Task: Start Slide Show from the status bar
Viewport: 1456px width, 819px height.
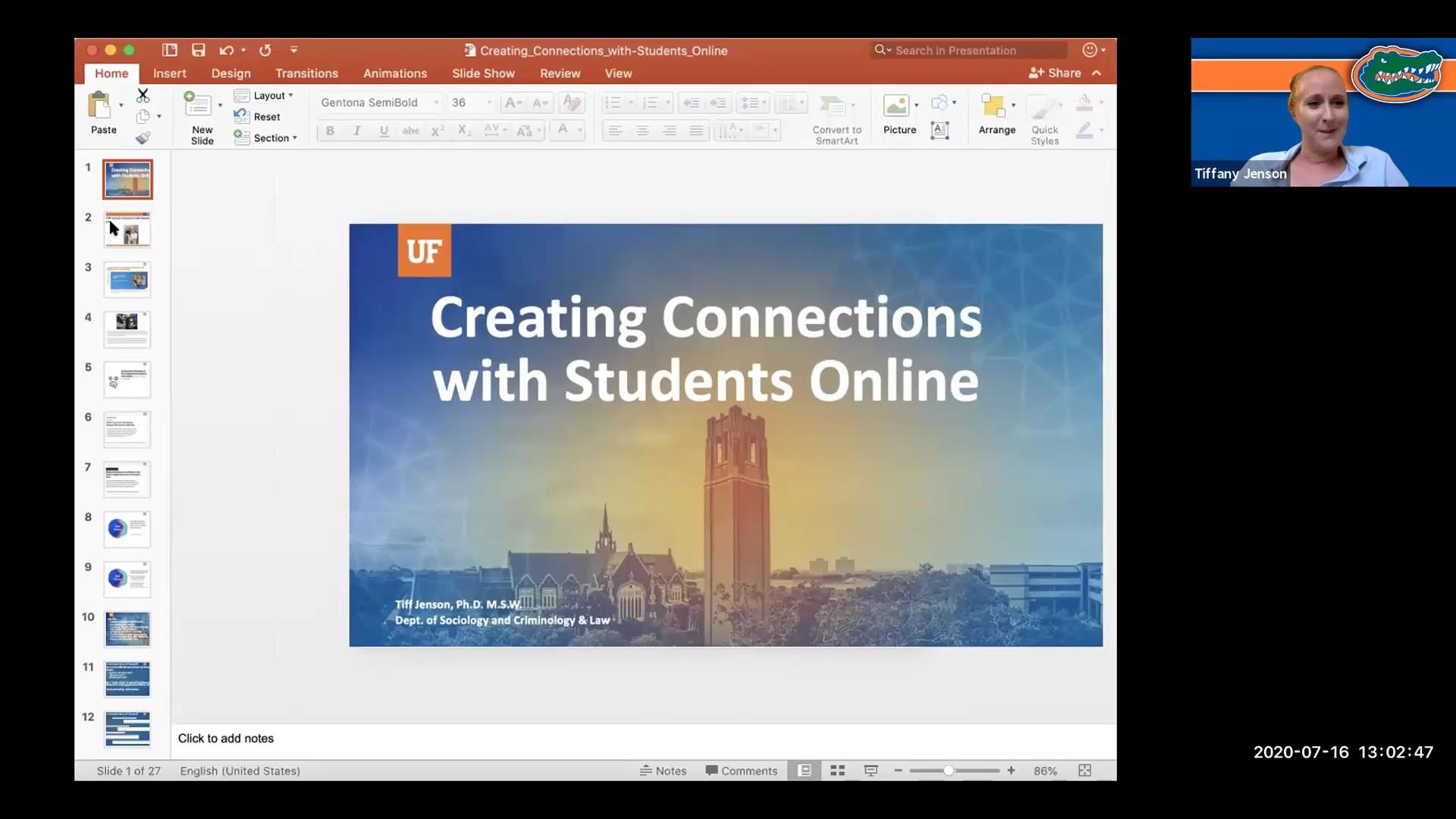Action: 871,770
